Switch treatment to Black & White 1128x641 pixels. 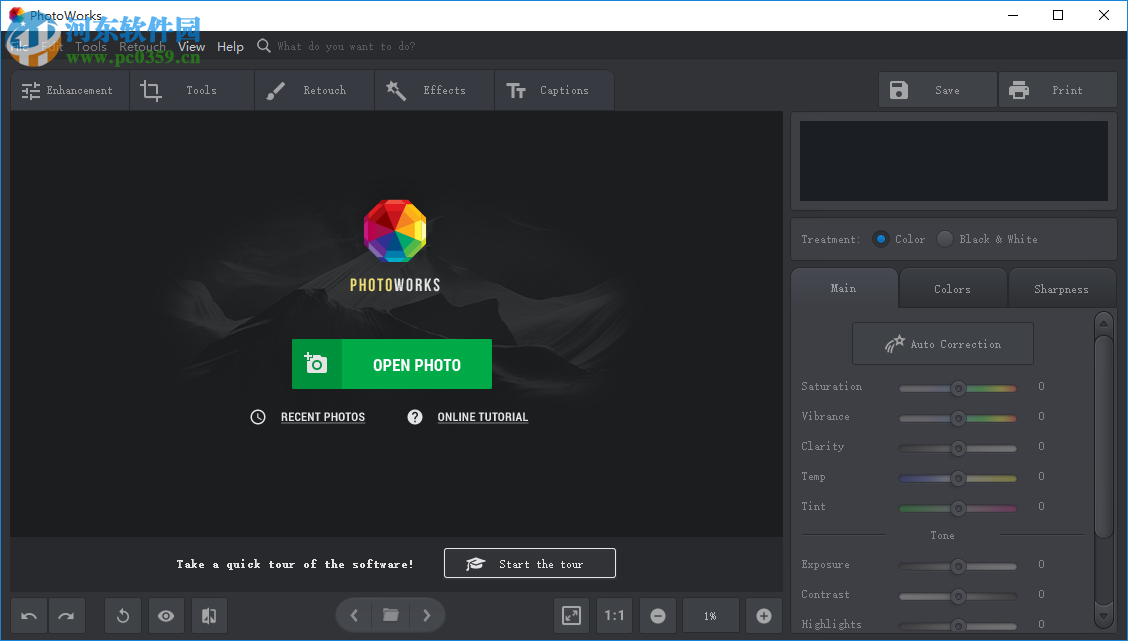click(x=945, y=239)
